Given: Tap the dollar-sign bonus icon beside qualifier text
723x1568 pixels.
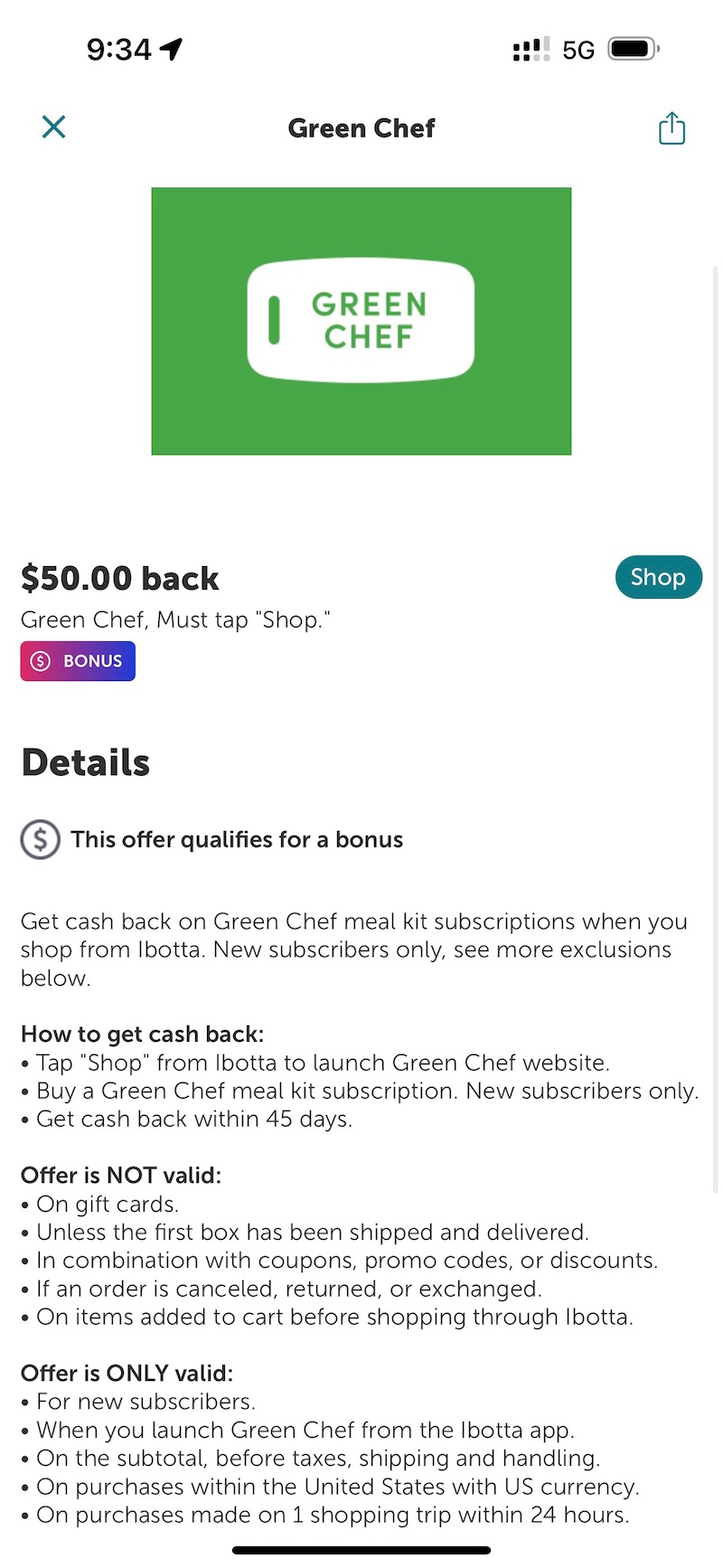Looking at the screenshot, I should click(39, 839).
